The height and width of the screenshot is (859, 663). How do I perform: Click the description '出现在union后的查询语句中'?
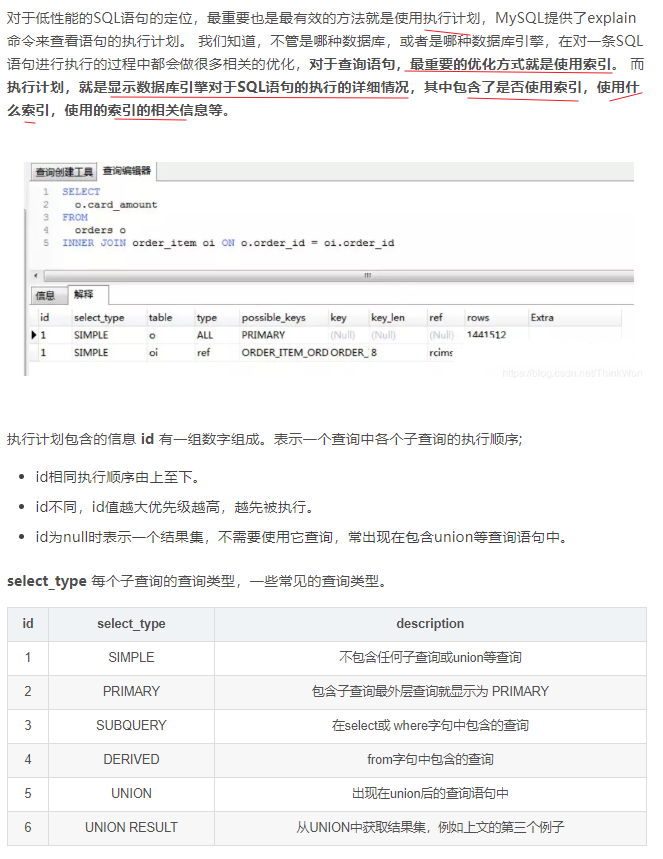pos(430,793)
